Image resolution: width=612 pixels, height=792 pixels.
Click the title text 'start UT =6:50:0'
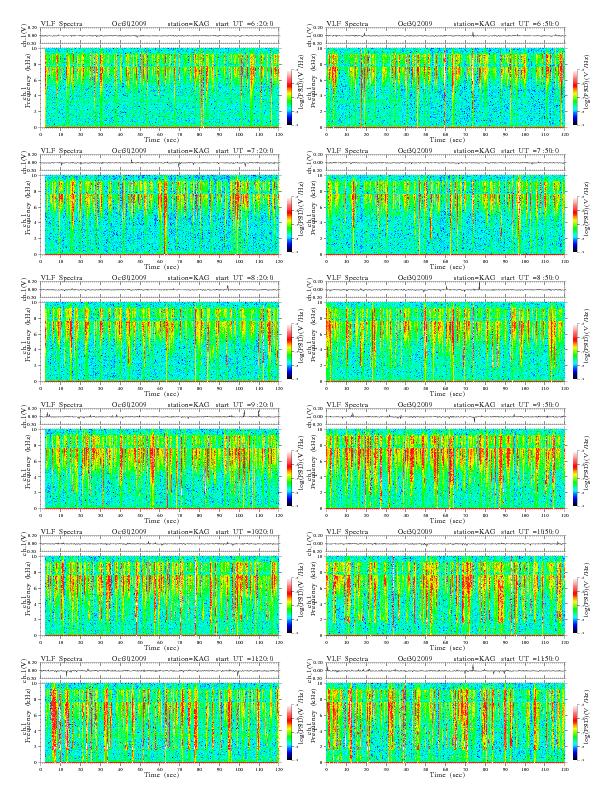531,24
